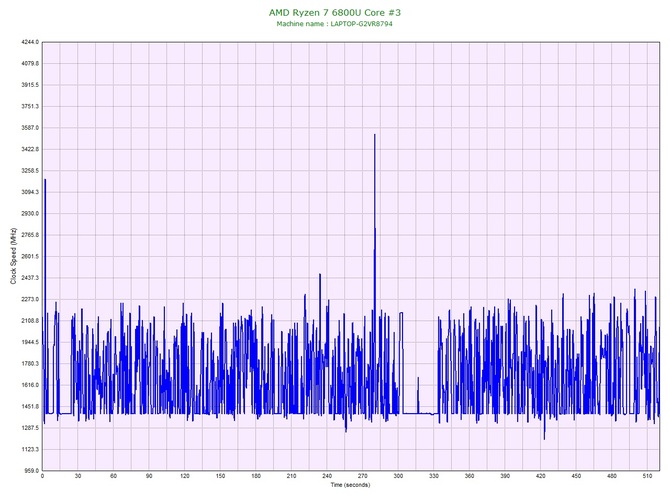Image resolution: width=670 pixels, height=502 pixels.
Task: Click the 3751.3 y-axis value
Action: 30,106
